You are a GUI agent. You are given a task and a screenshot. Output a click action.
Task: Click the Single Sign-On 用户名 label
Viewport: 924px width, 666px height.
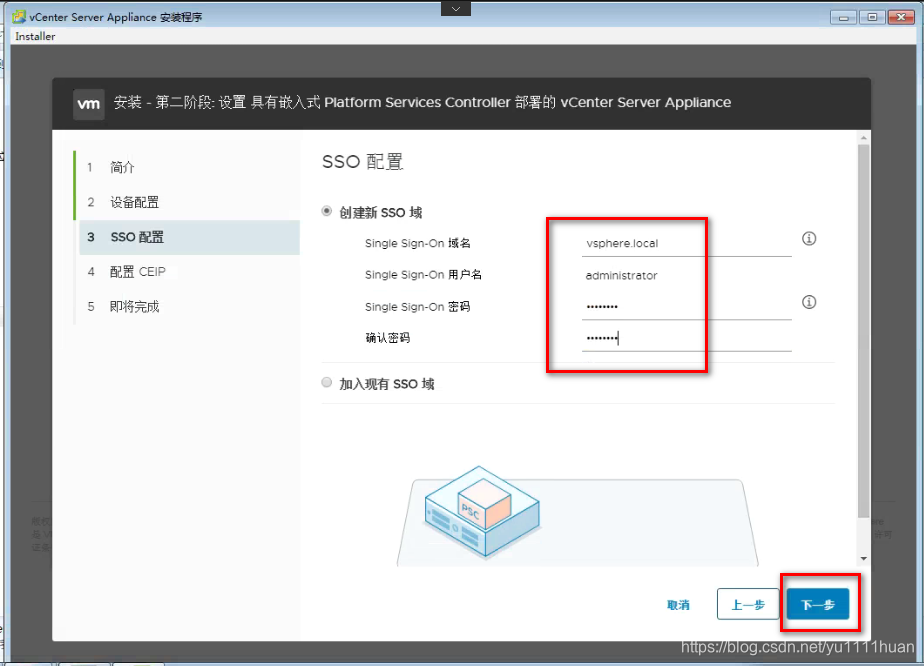coord(423,275)
